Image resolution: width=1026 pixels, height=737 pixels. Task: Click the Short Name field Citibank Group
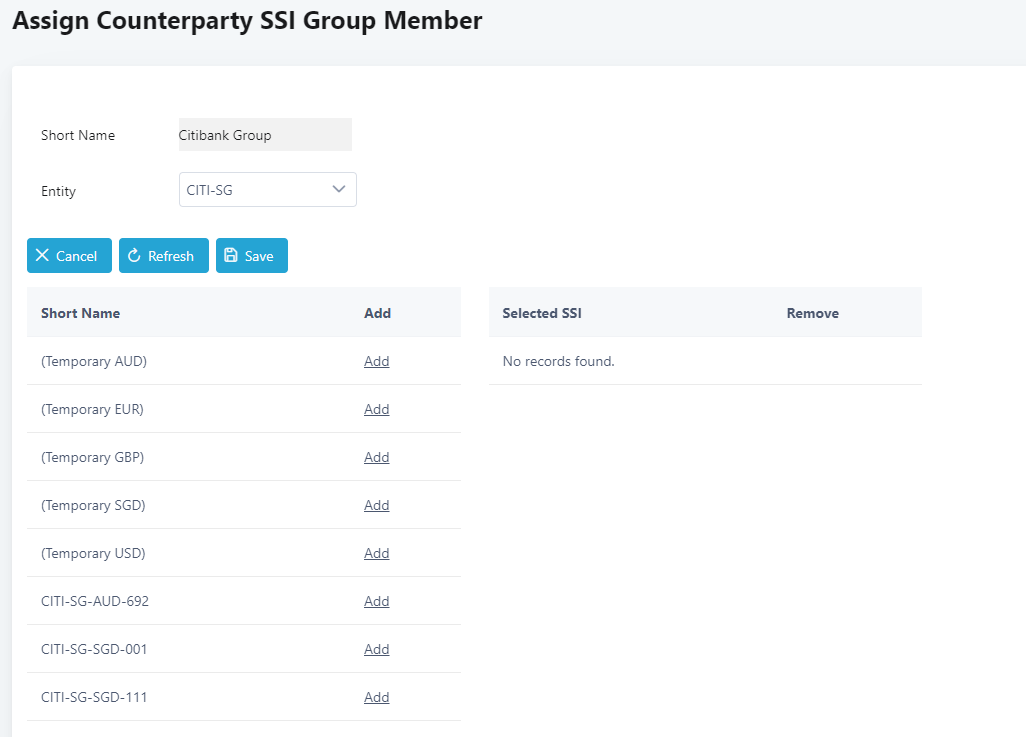(265, 135)
